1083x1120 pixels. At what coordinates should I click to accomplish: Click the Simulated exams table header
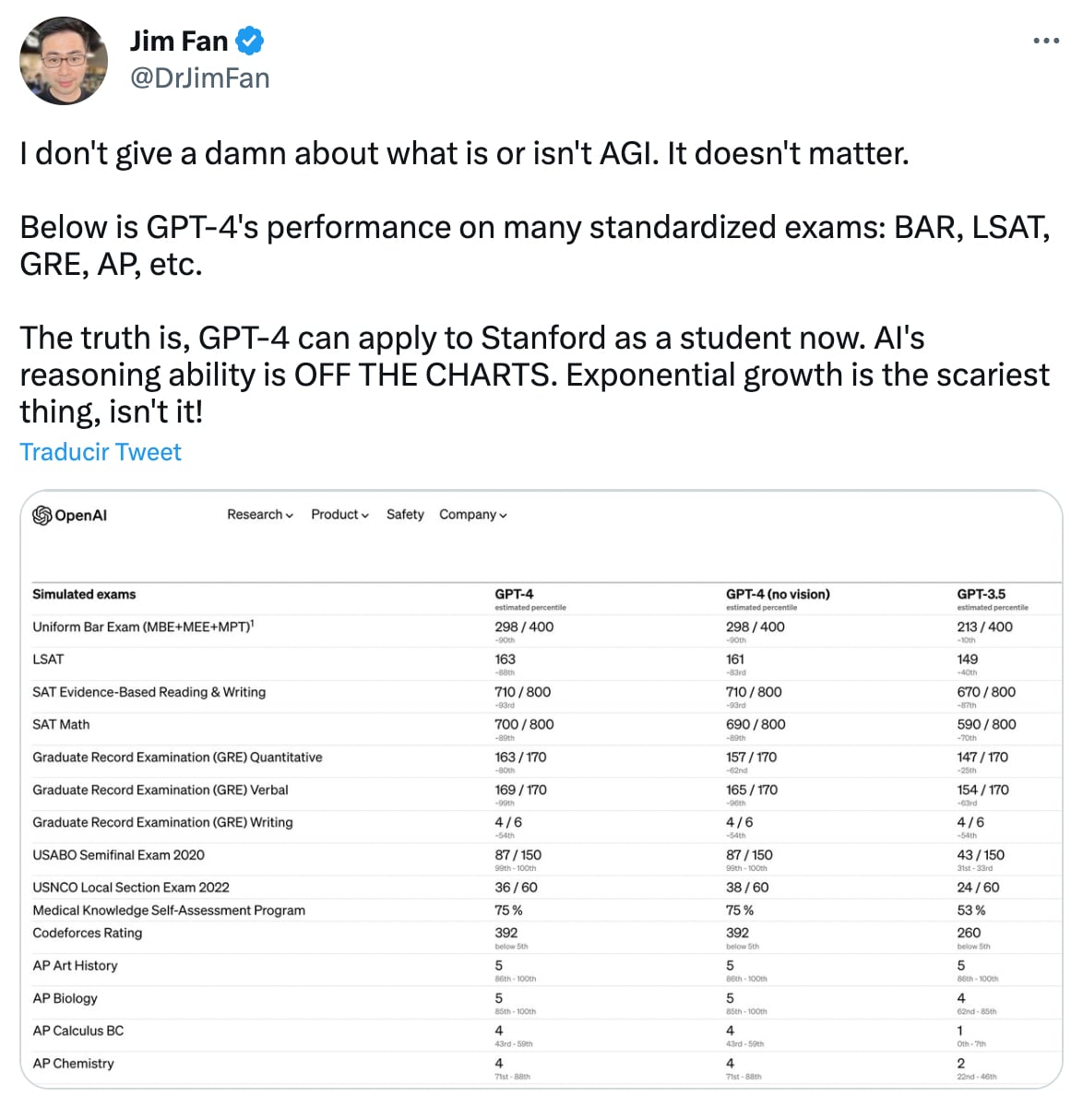[x=84, y=594]
